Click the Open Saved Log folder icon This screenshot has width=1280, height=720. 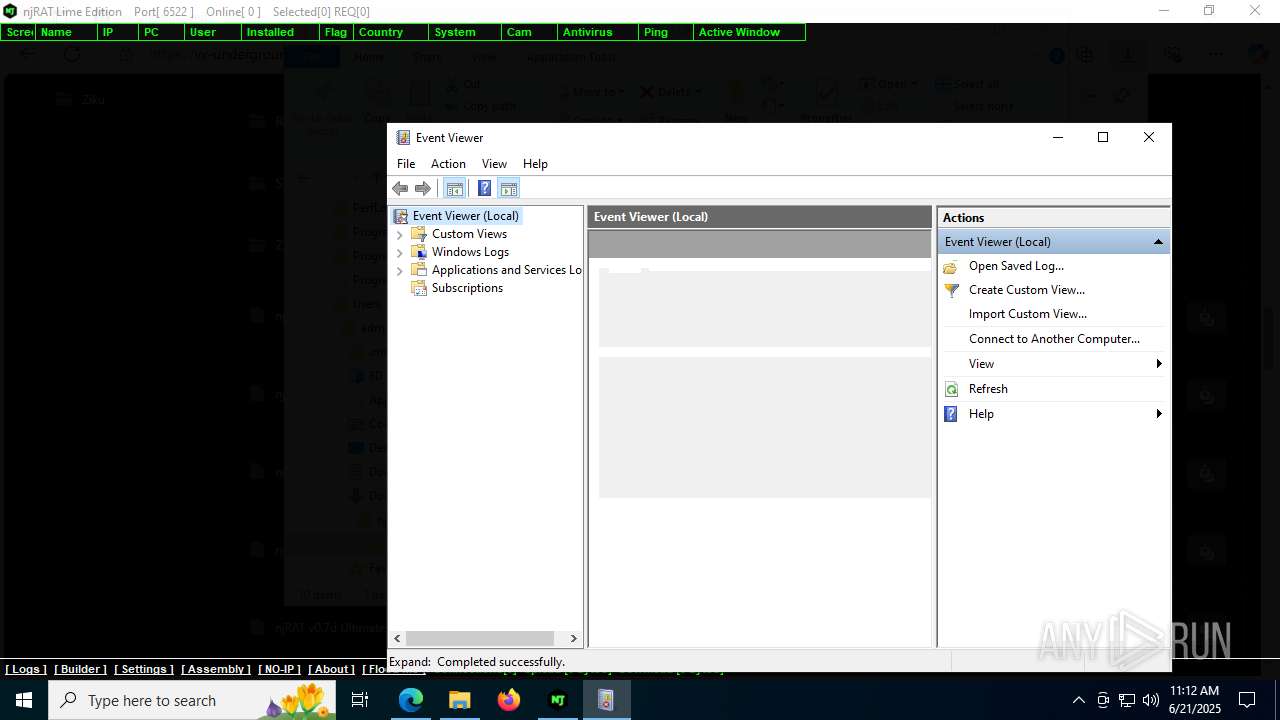951,266
